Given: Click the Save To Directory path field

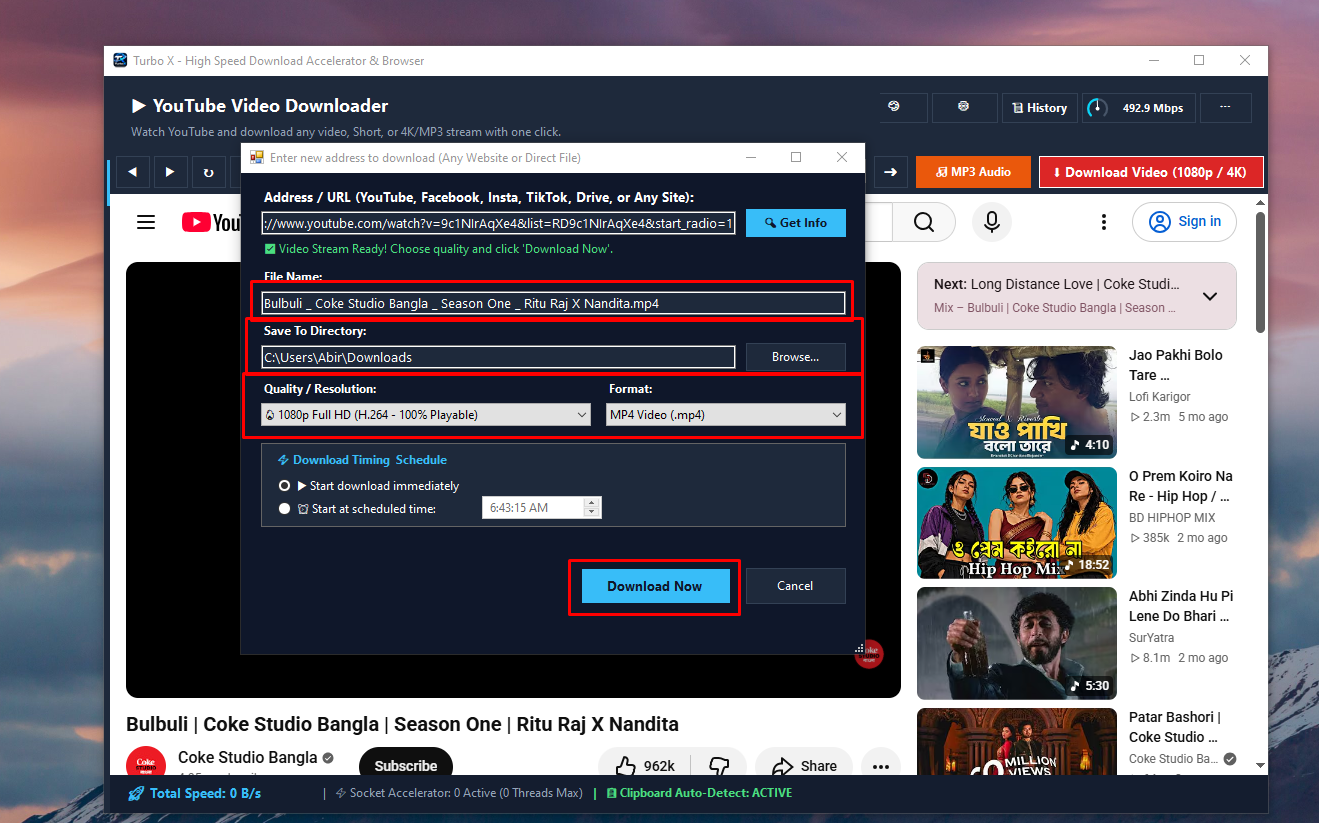Looking at the screenshot, I should tap(499, 357).
